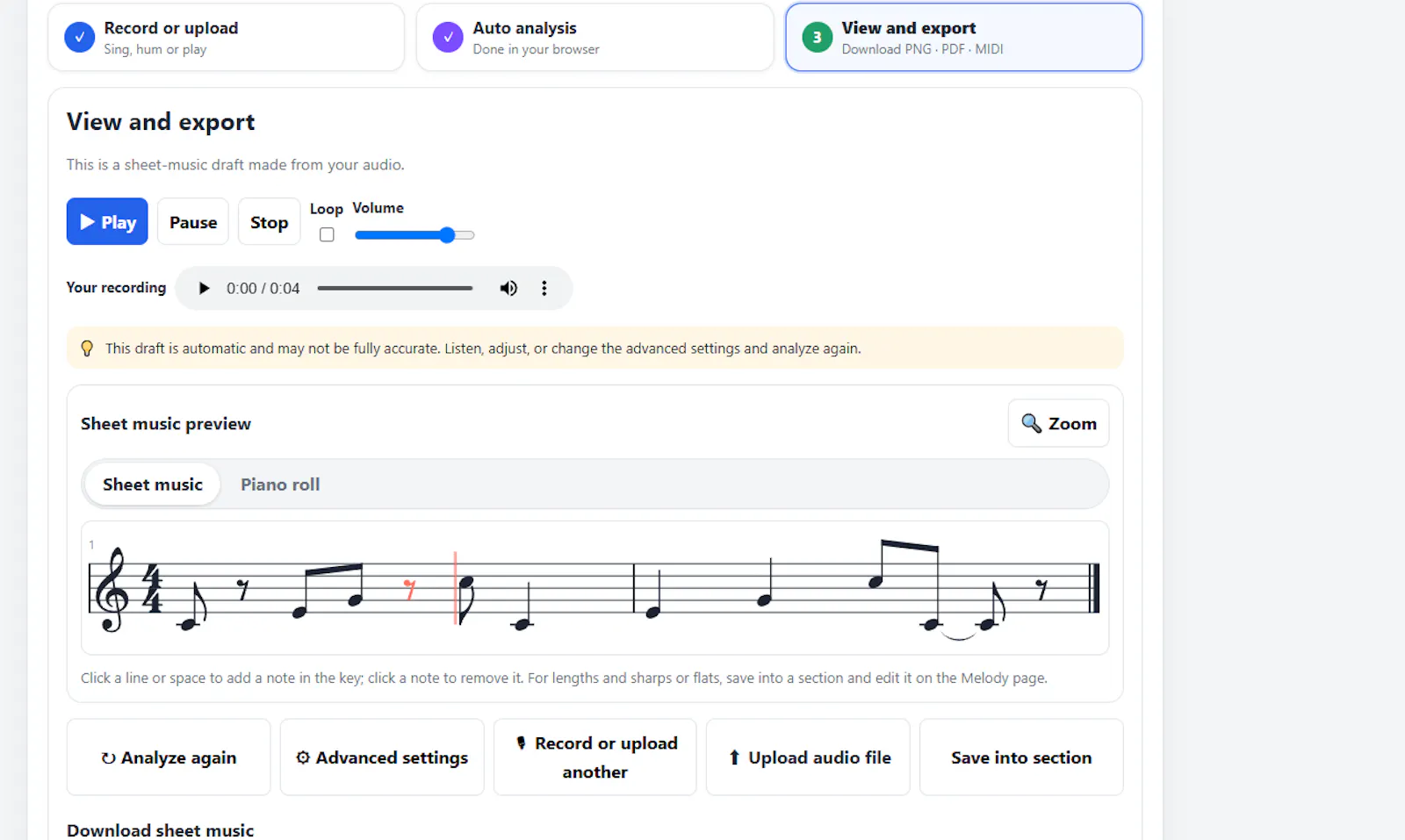The image size is (1405, 840).
Task: Open Advanced settings
Action: pos(382,757)
